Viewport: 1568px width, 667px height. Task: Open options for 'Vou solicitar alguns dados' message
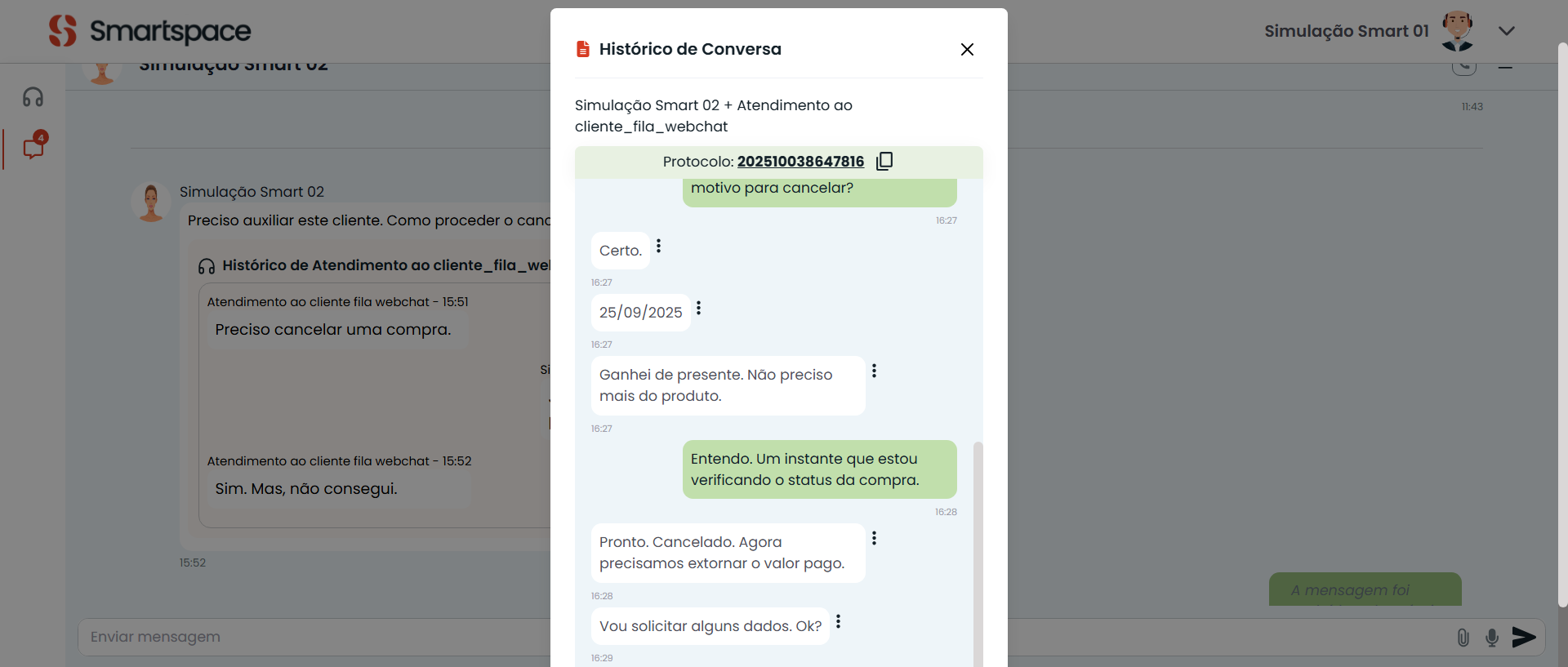click(x=838, y=622)
